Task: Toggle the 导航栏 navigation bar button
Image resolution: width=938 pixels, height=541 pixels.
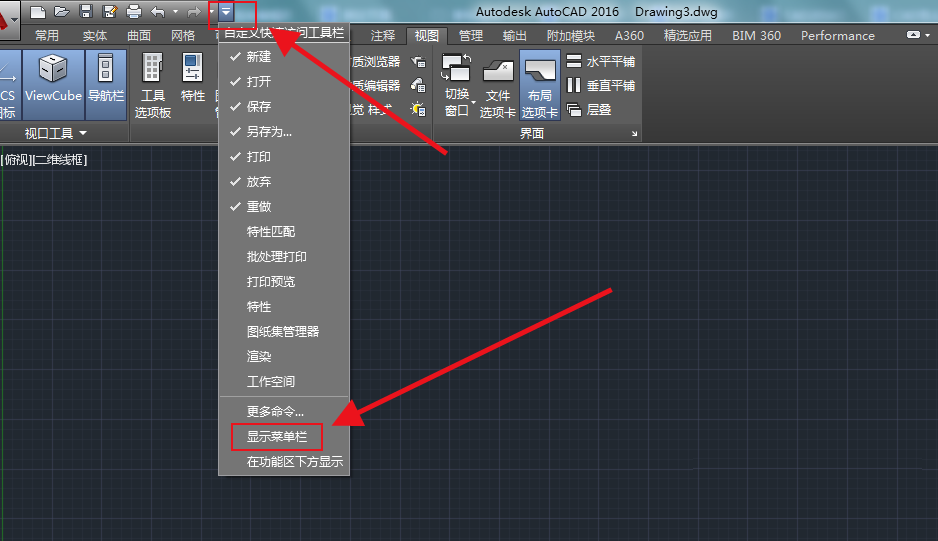Action: click(x=106, y=84)
